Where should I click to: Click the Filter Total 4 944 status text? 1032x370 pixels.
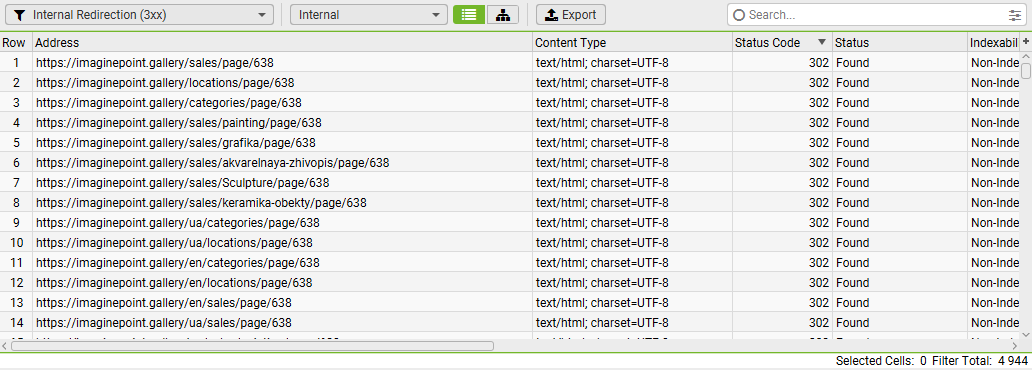click(x=980, y=361)
